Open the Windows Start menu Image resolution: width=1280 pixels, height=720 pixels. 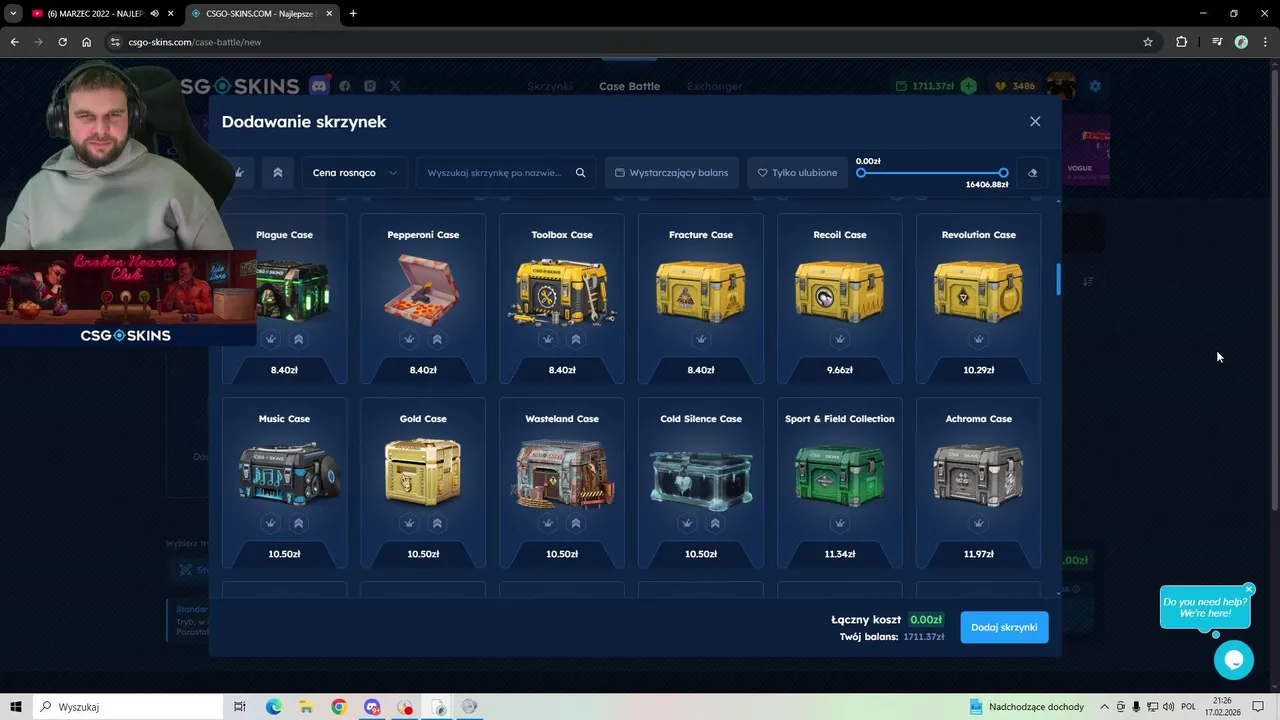(x=15, y=707)
